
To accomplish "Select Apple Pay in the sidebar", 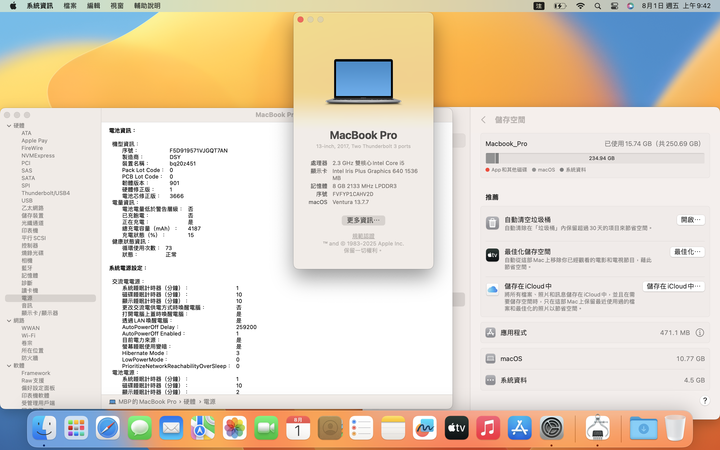I will pos(34,141).
